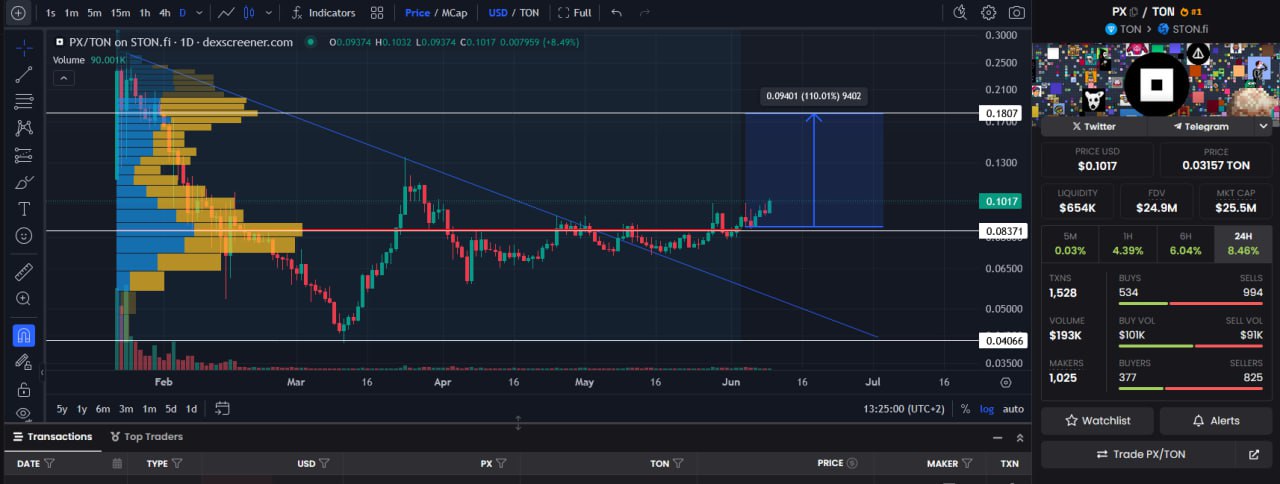Click the Trade PX/TON button
Image resolution: width=1280 pixels, height=484 pixels.
(x=1140, y=454)
